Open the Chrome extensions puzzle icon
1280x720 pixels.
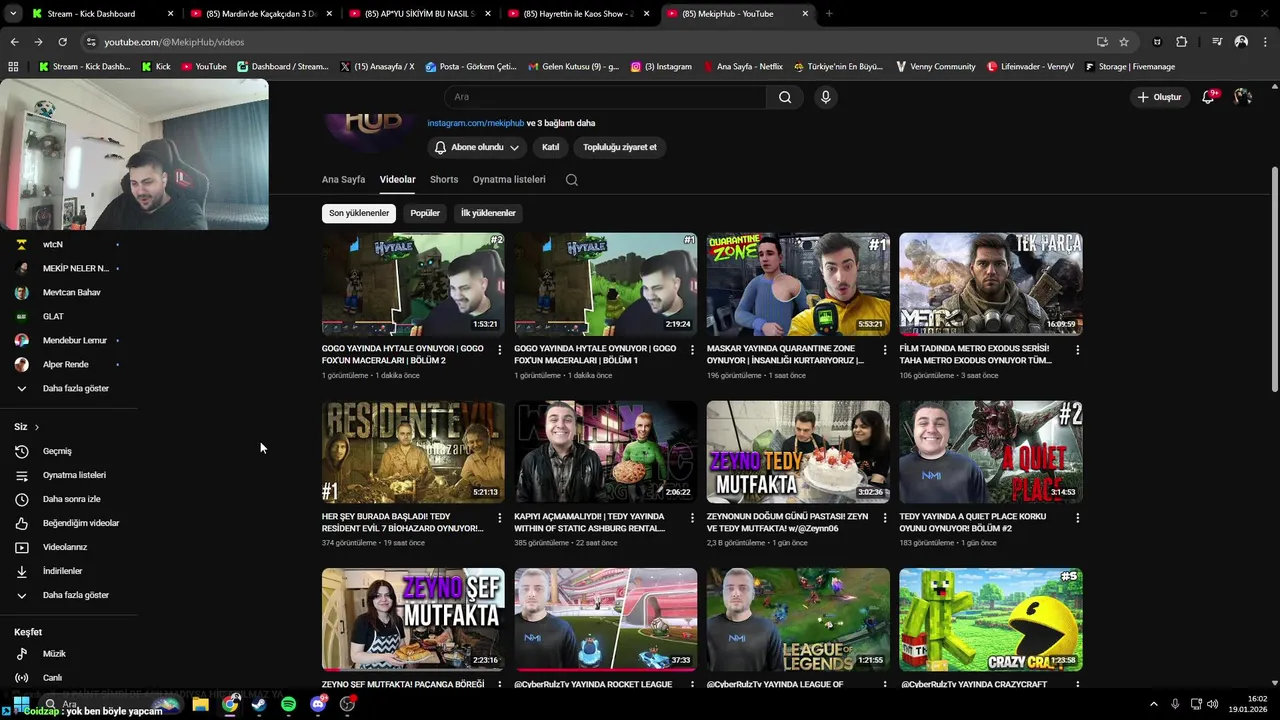(1182, 42)
